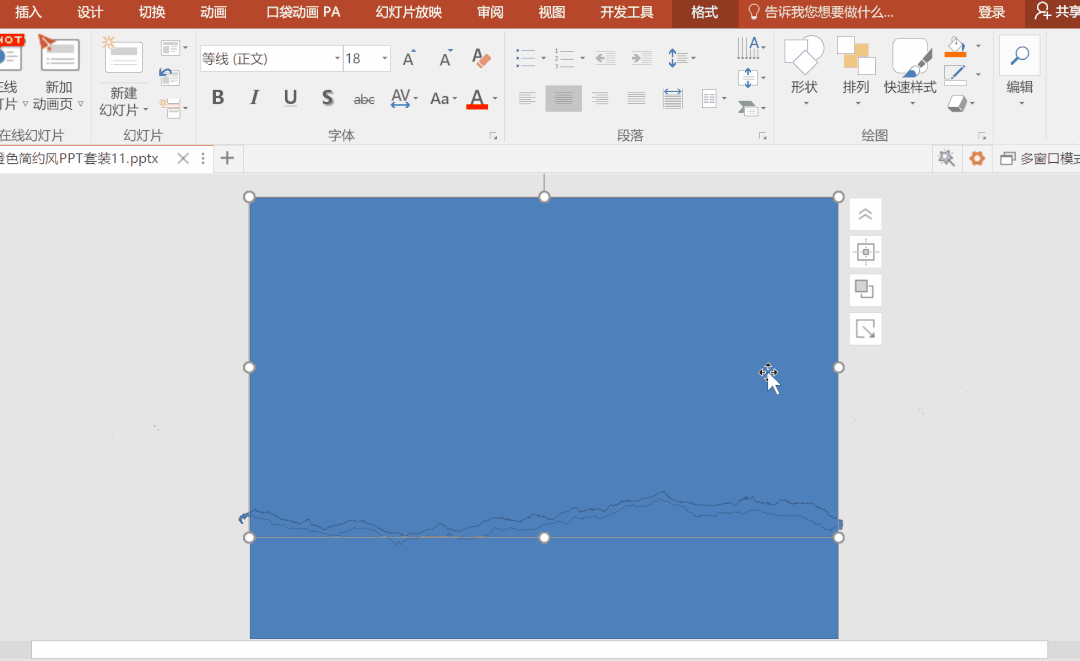Viewport: 1080px width, 661px height.
Task: Apply justified paragraph alignment
Action: click(636, 98)
